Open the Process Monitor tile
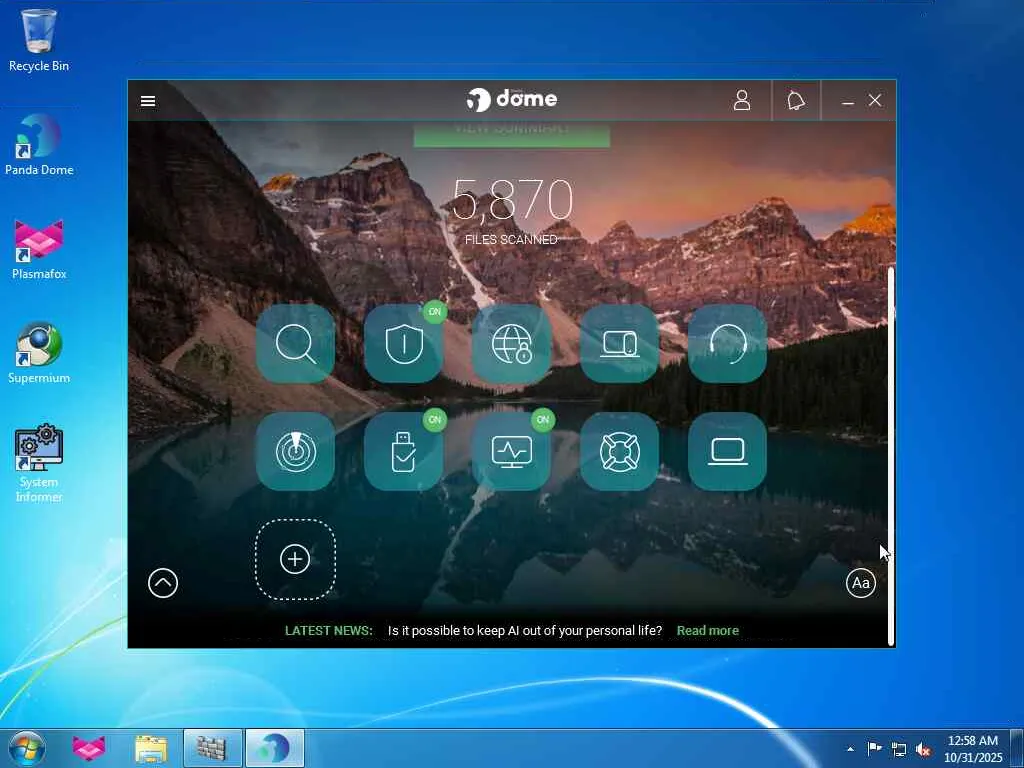The height and width of the screenshot is (768, 1024). [511, 451]
